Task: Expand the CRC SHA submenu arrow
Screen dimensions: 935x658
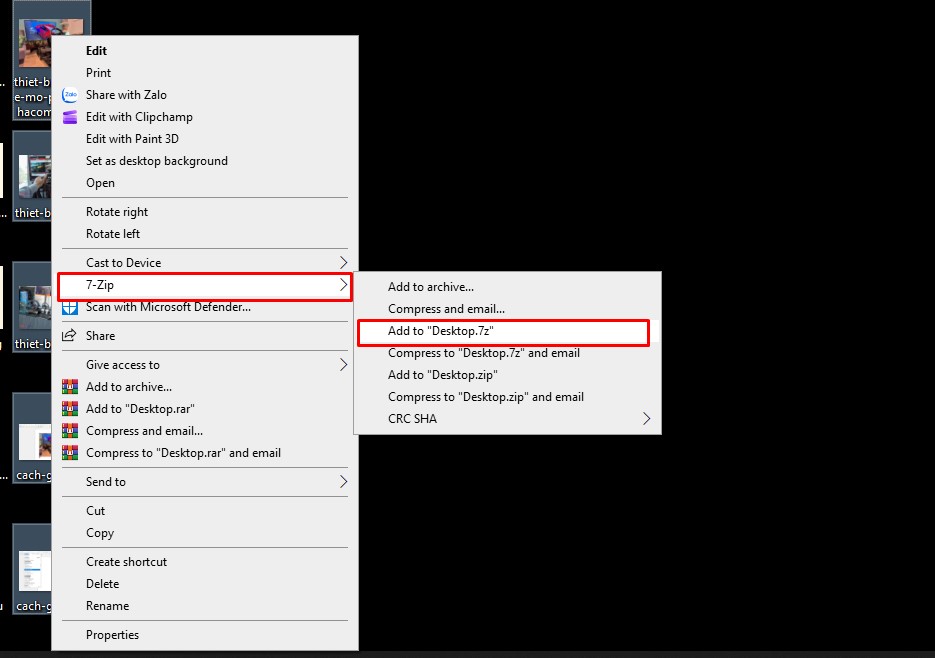Action: pos(646,419)
